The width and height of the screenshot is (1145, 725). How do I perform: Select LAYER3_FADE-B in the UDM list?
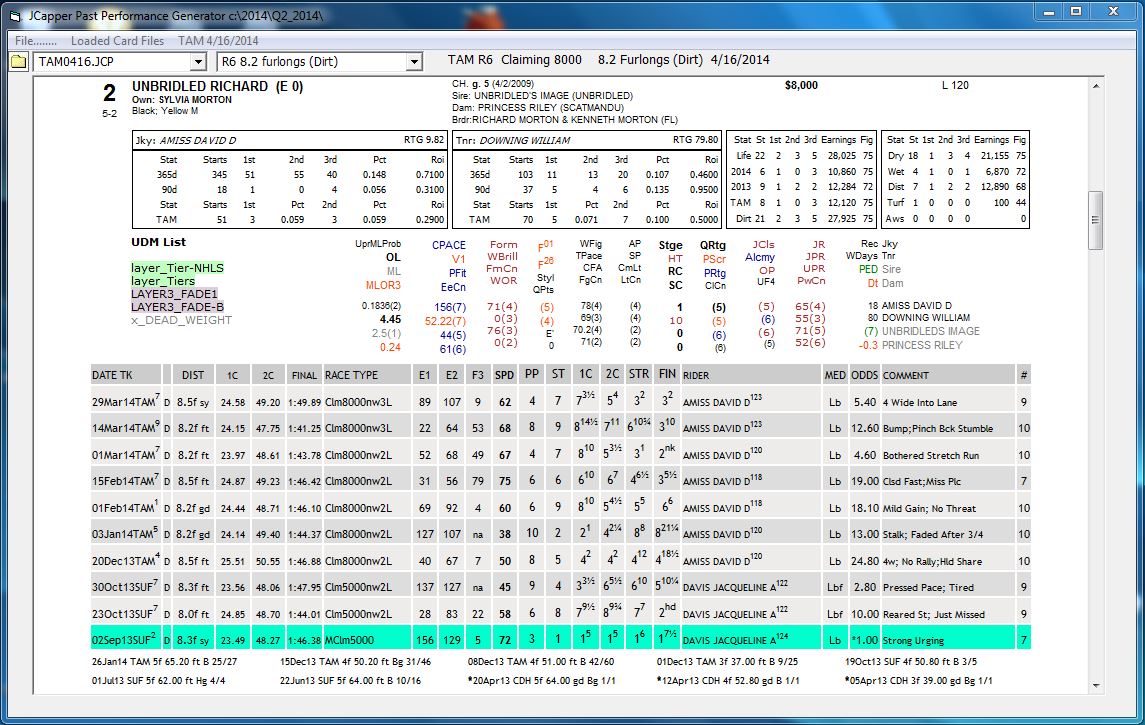tap(177, 307)
